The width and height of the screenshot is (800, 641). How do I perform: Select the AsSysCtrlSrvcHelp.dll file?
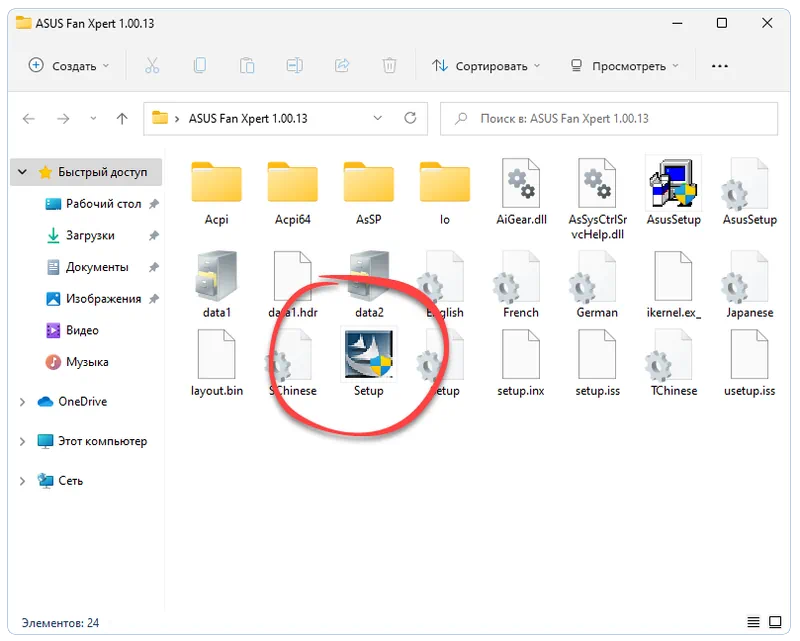coord(597,199)
